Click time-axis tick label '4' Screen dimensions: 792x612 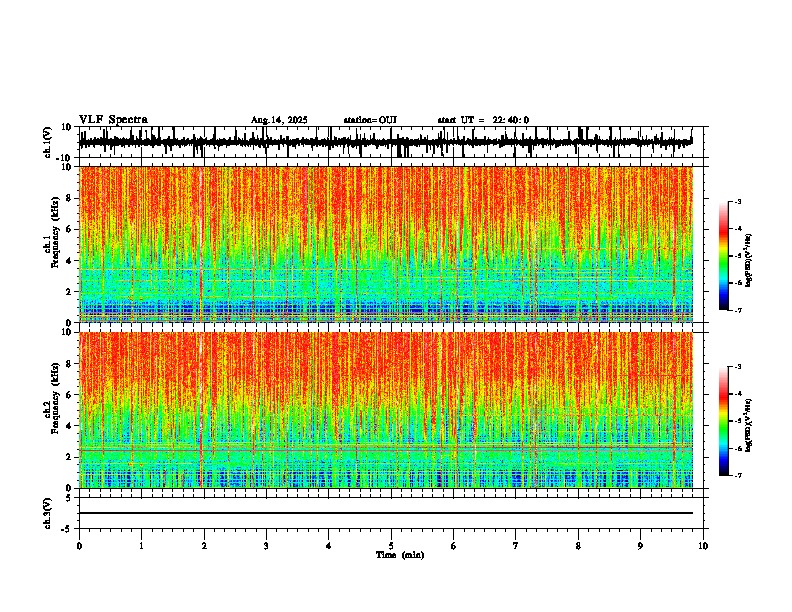(x=329, y=546)
